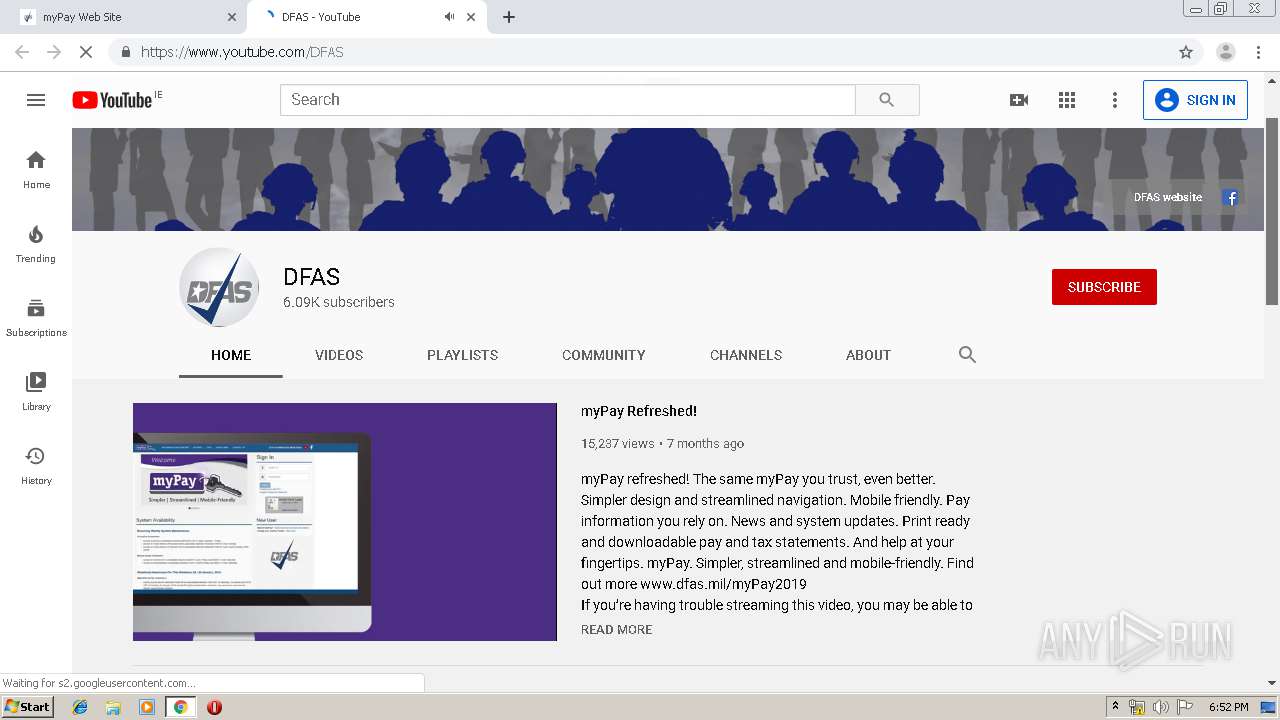View site info padlock icon
The height and width of the screenshot is (720, 1280).
coord(125,52)
